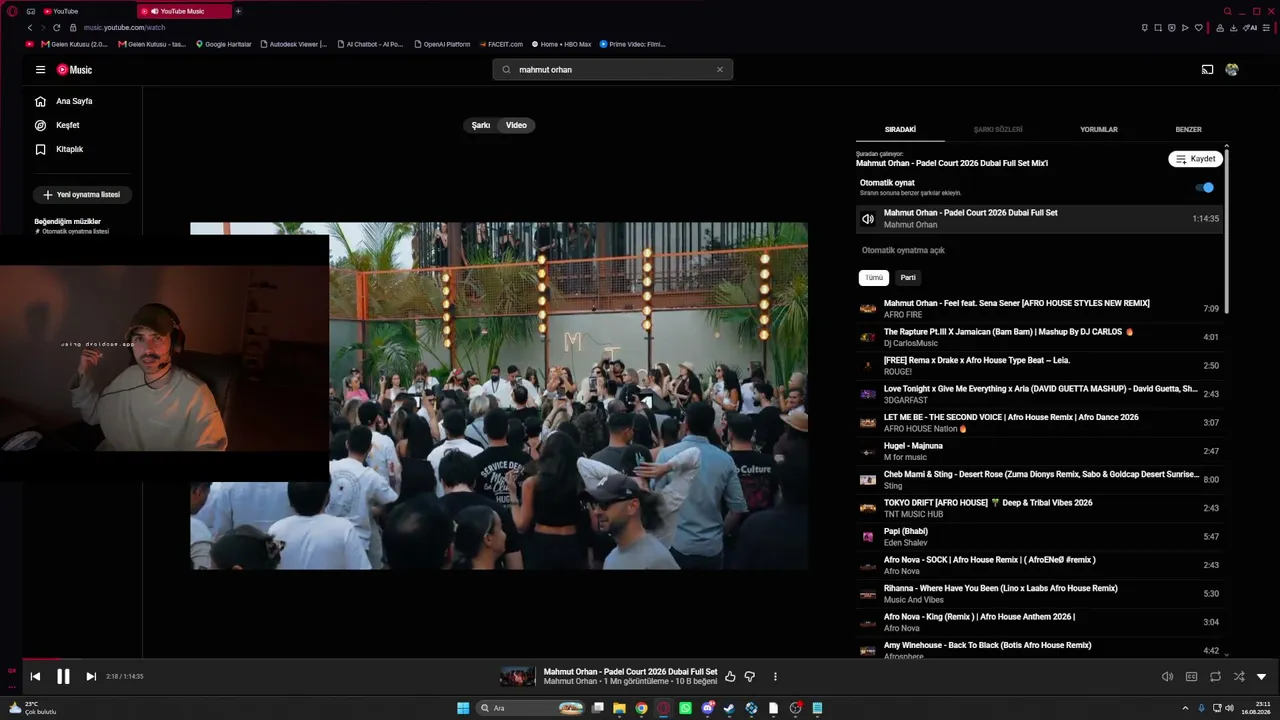Click the 'TOKYO DRIFT [AFRO HOUSE]' thumbnail
Viewport: 1280px width, 720px height.
[x=868, y=508]
